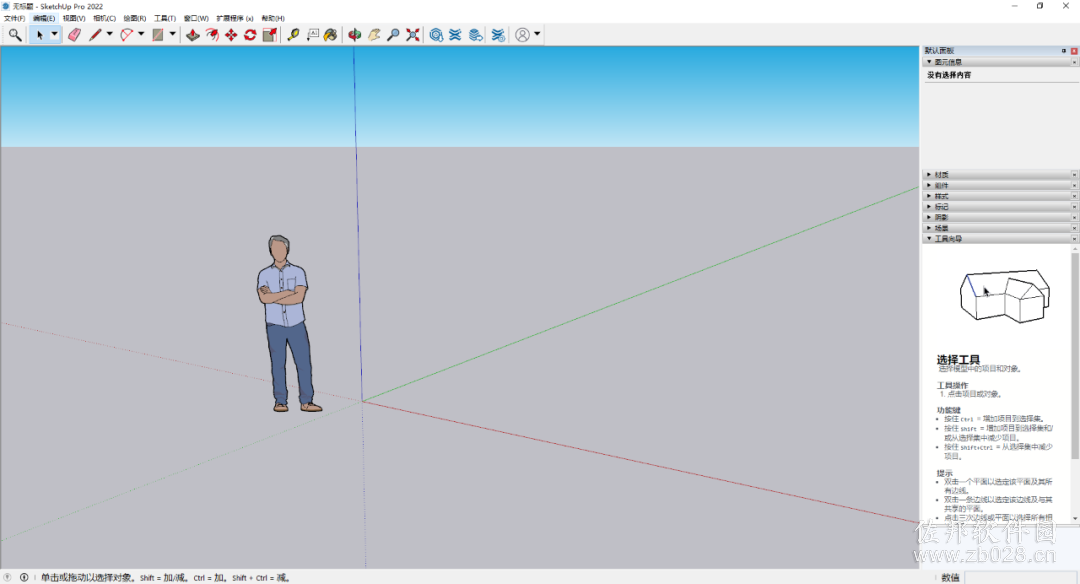Image resolution: width=1080 pixels, height=584 pixels.
Task: Choose the Tape Measure tool
Action: coord(293,34)
